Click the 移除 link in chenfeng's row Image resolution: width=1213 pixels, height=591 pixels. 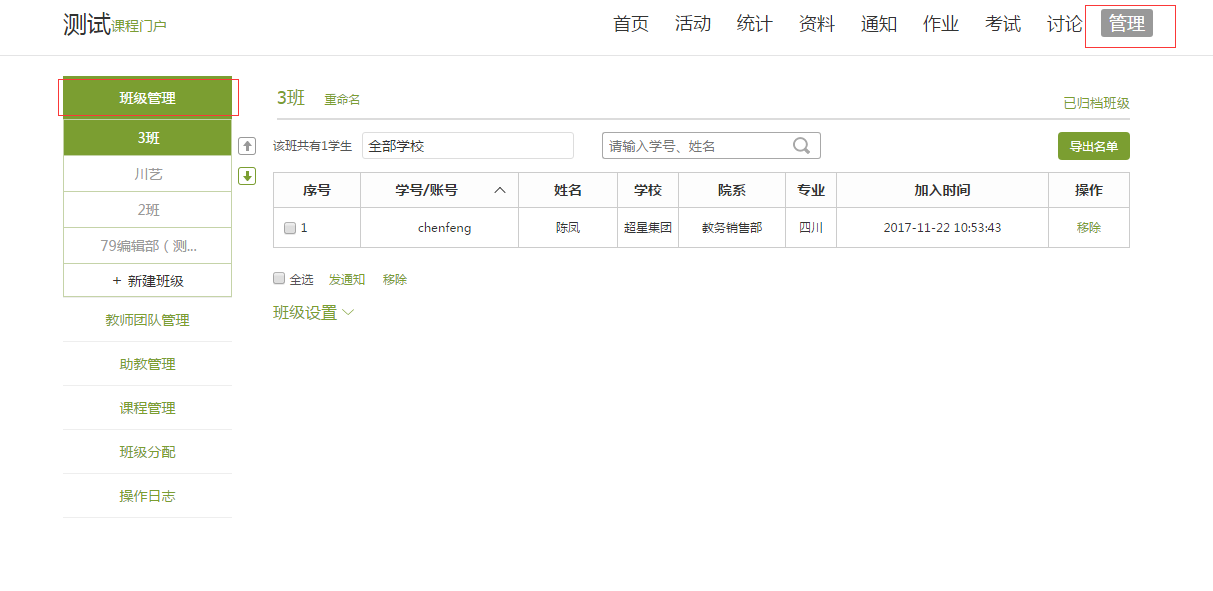tap(1088, 228)
